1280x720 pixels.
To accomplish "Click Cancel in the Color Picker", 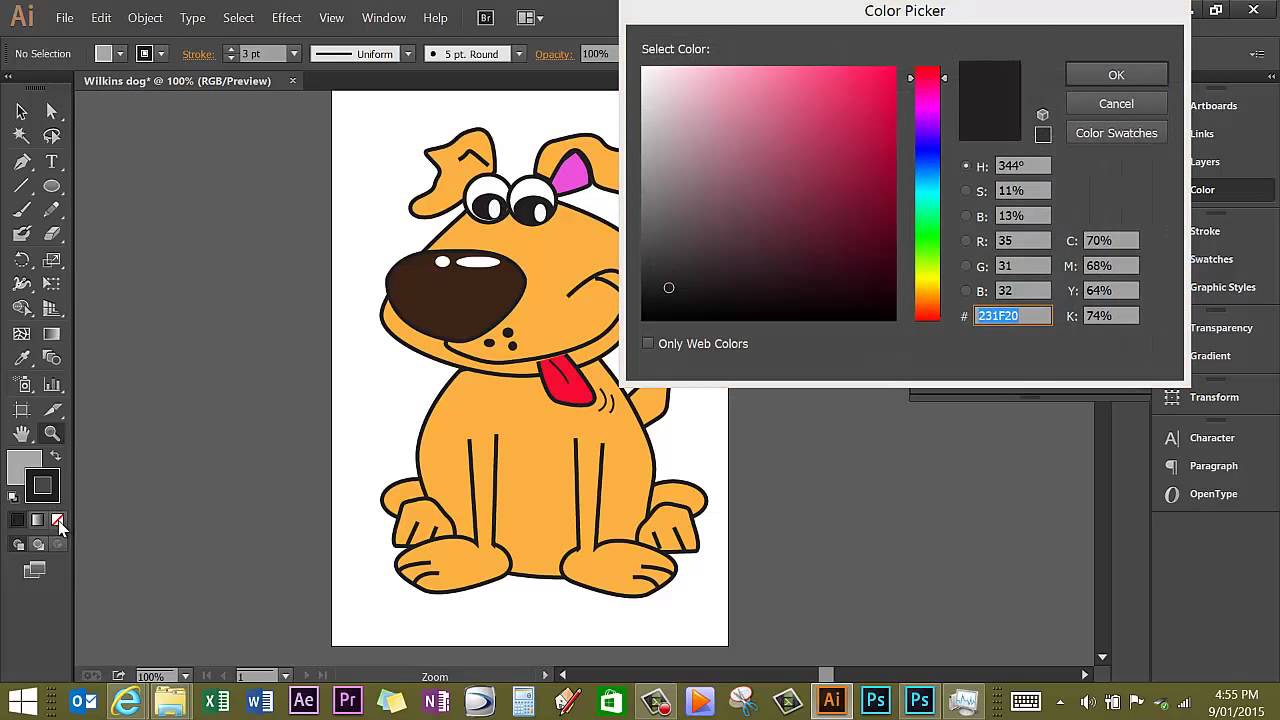I will pos(1116,104).
